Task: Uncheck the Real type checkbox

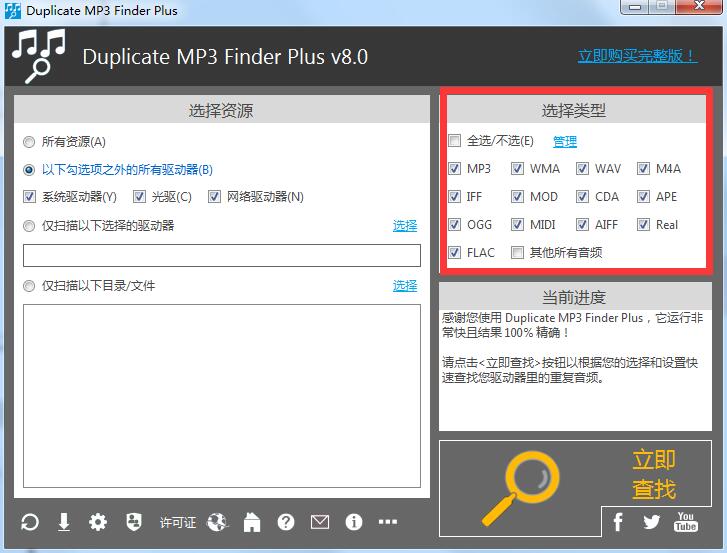Action: [643, 224]
